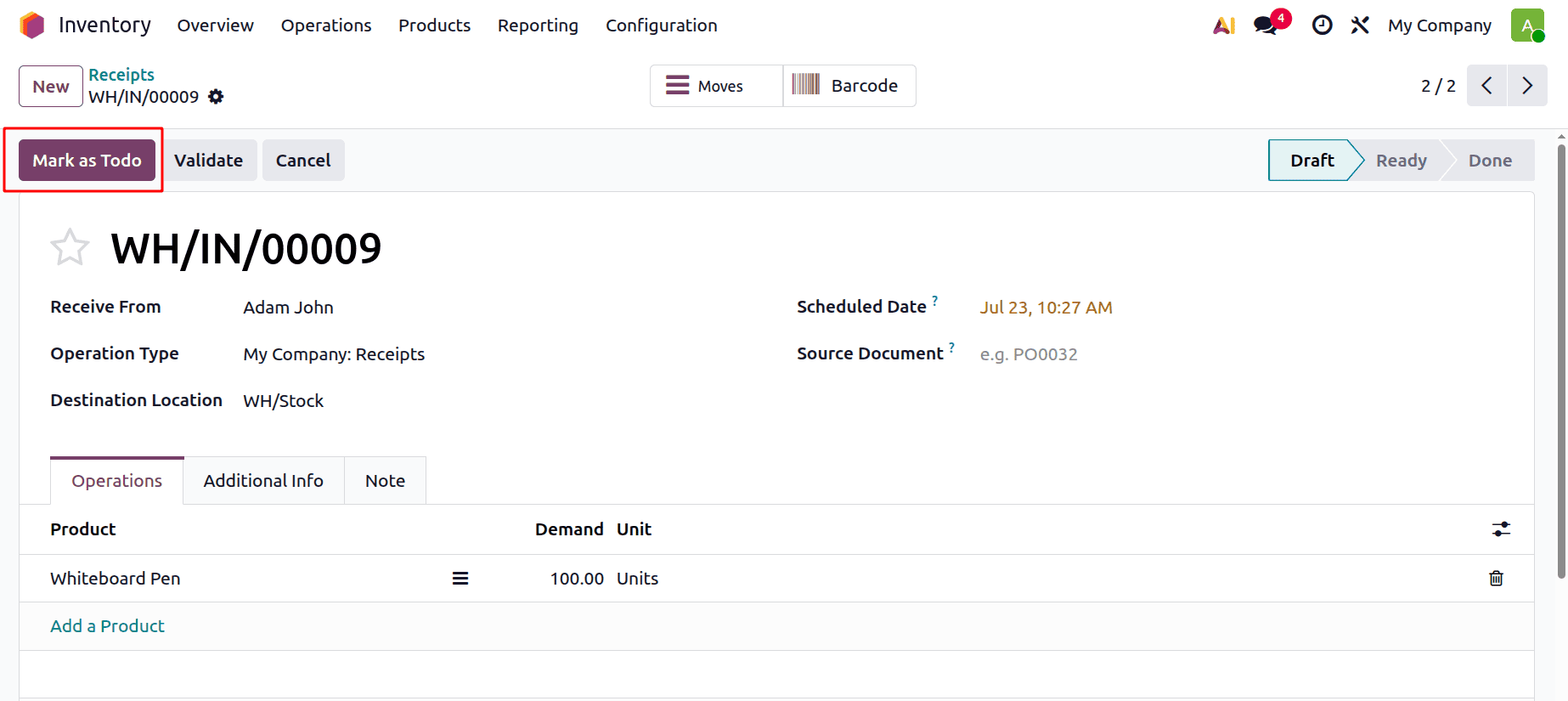Open the Whiteboard Pen move details icon
This screenshot has height=701, width=1568.
coord(460,579)
